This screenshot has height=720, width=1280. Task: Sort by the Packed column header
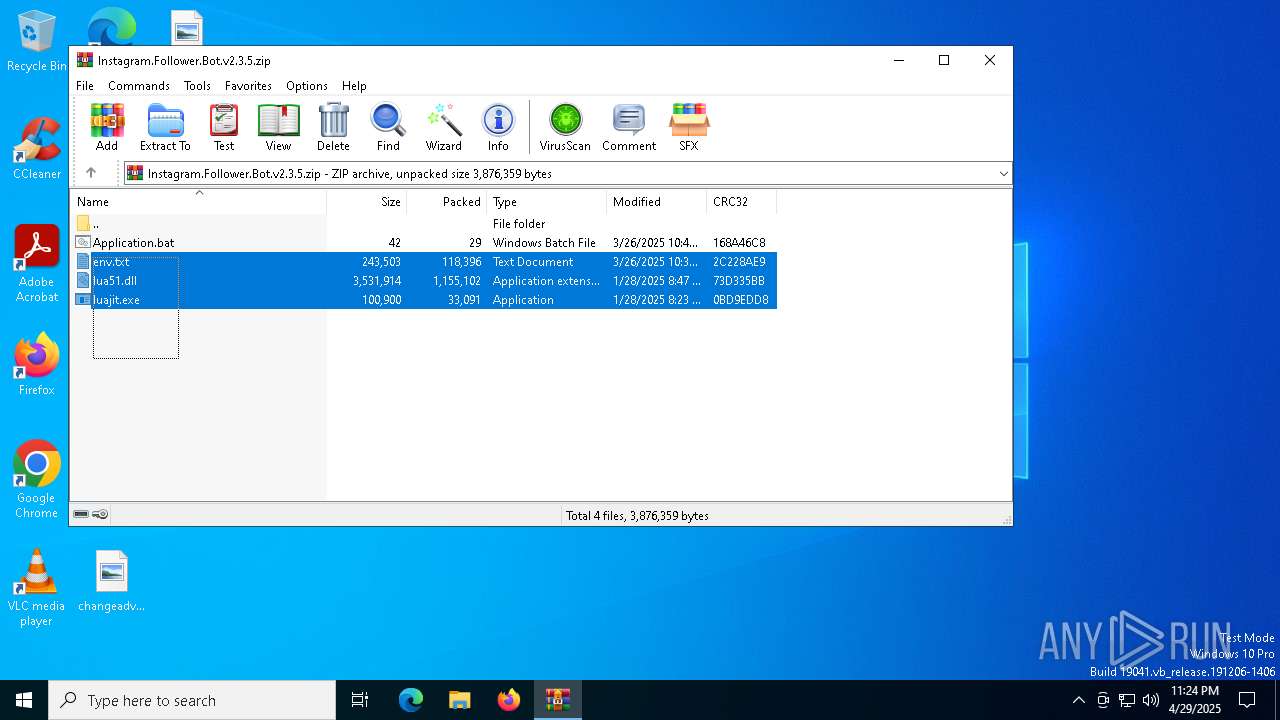[x=446, y=202]
